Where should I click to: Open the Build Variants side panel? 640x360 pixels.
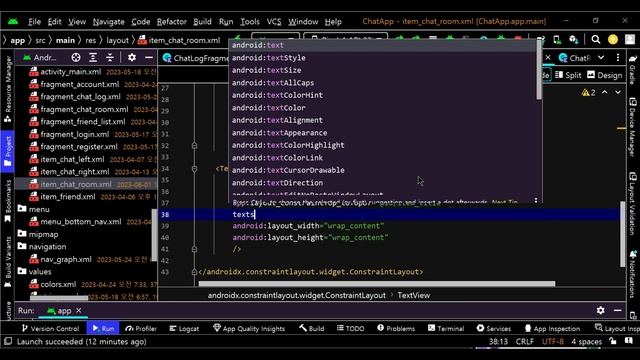coord(8,262)
